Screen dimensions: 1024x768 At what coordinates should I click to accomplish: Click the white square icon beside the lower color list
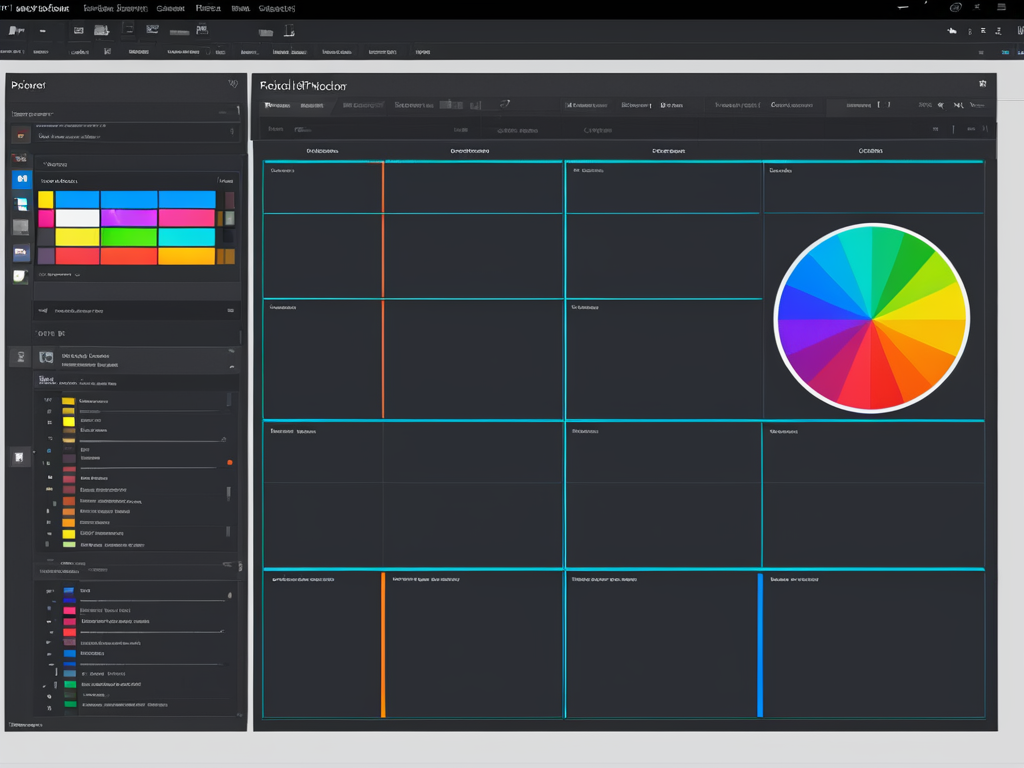[x=19, y=457]
